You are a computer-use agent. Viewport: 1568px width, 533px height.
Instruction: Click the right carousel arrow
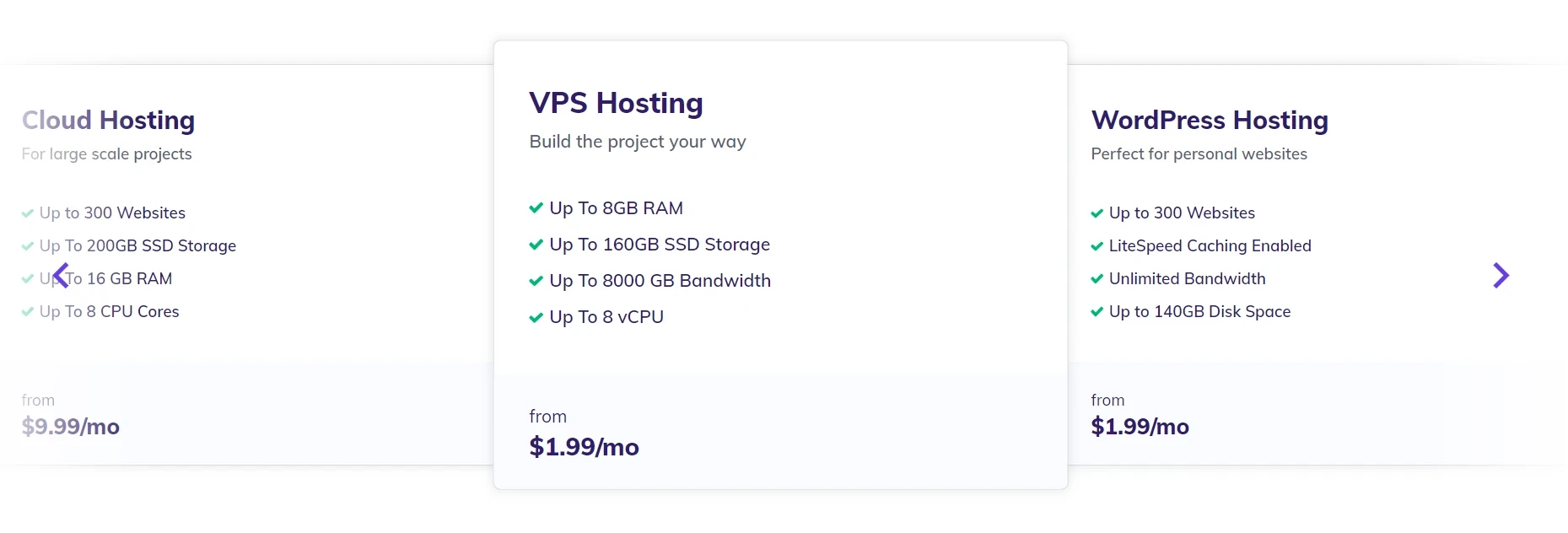(1501, 275)
